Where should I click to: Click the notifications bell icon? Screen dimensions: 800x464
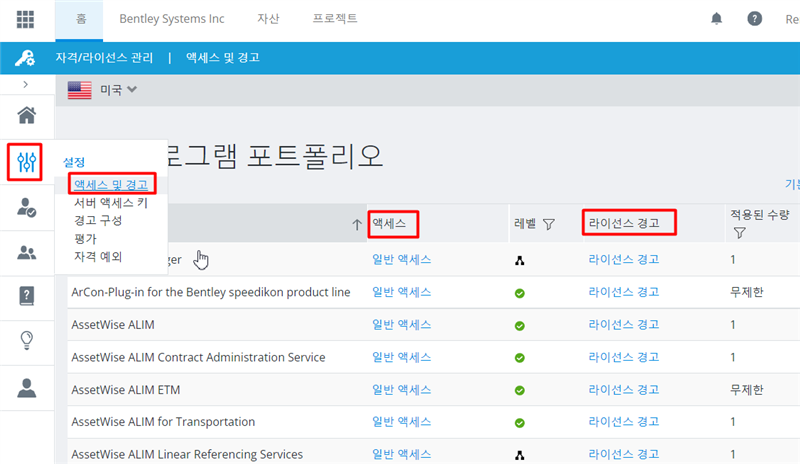point(716,19)
